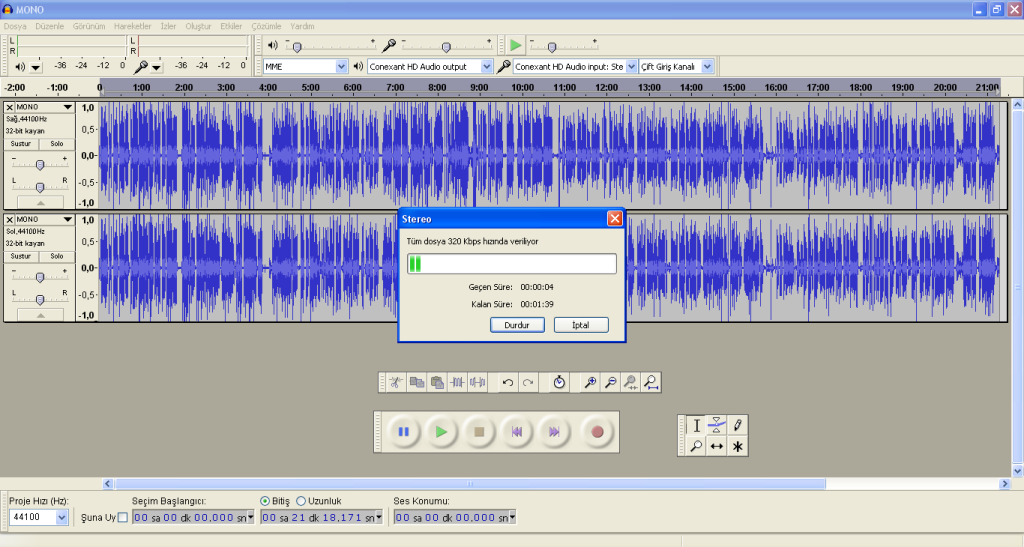Click the Fit selection zoom icon
The width and height of the screenshot is (1024, 547).
(630, 383)
